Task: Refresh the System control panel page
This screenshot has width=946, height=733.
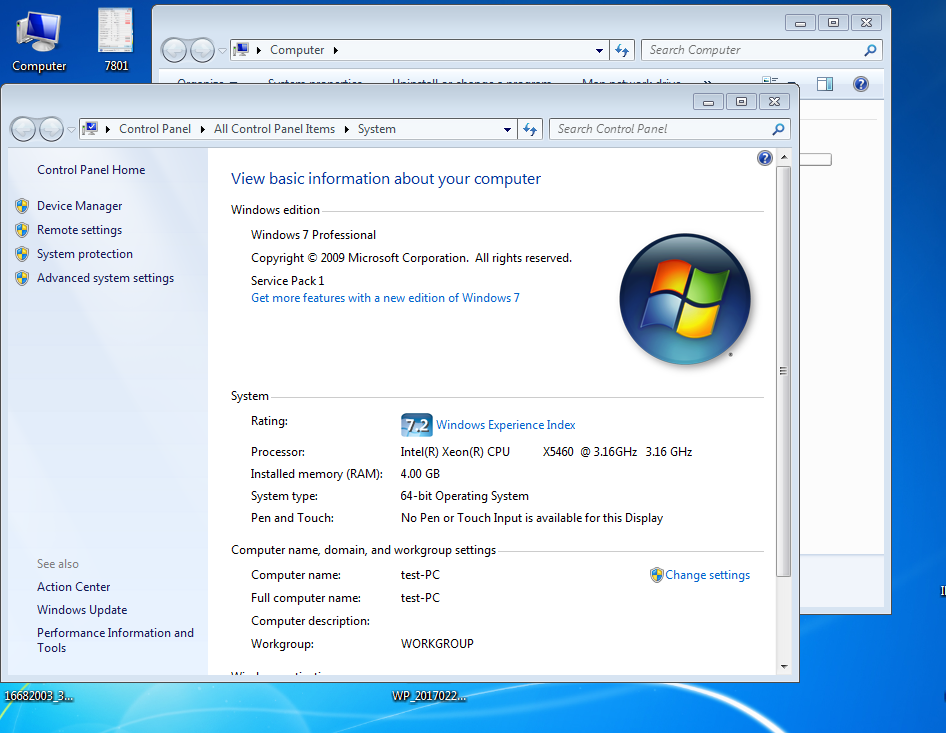Action: (x=530, y=129)
